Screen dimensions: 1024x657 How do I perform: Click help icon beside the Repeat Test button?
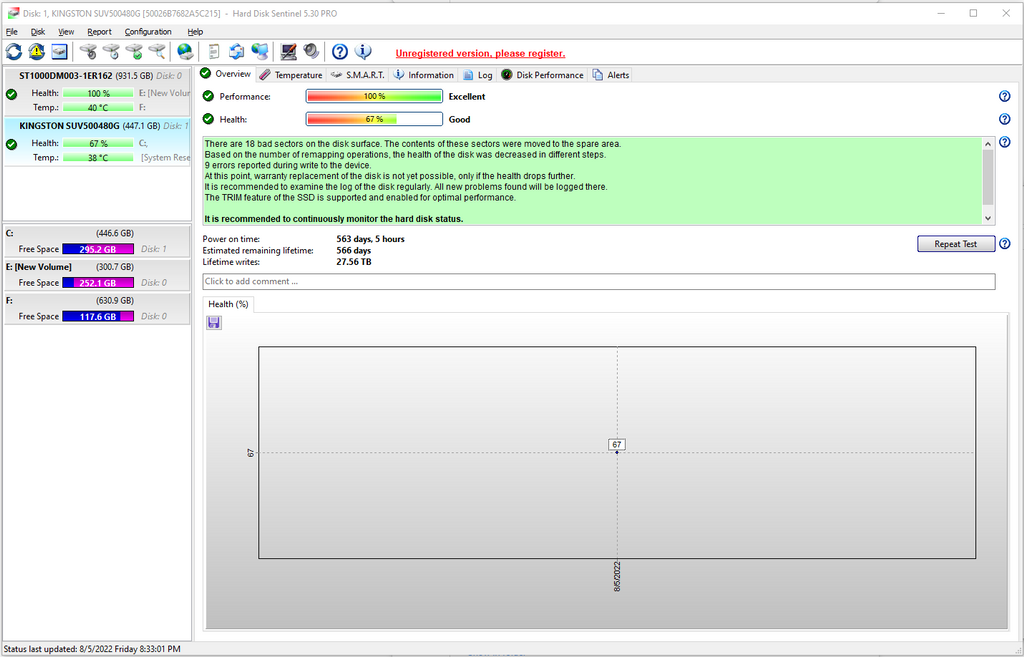pyautogui.click(x=1004, y=244)
